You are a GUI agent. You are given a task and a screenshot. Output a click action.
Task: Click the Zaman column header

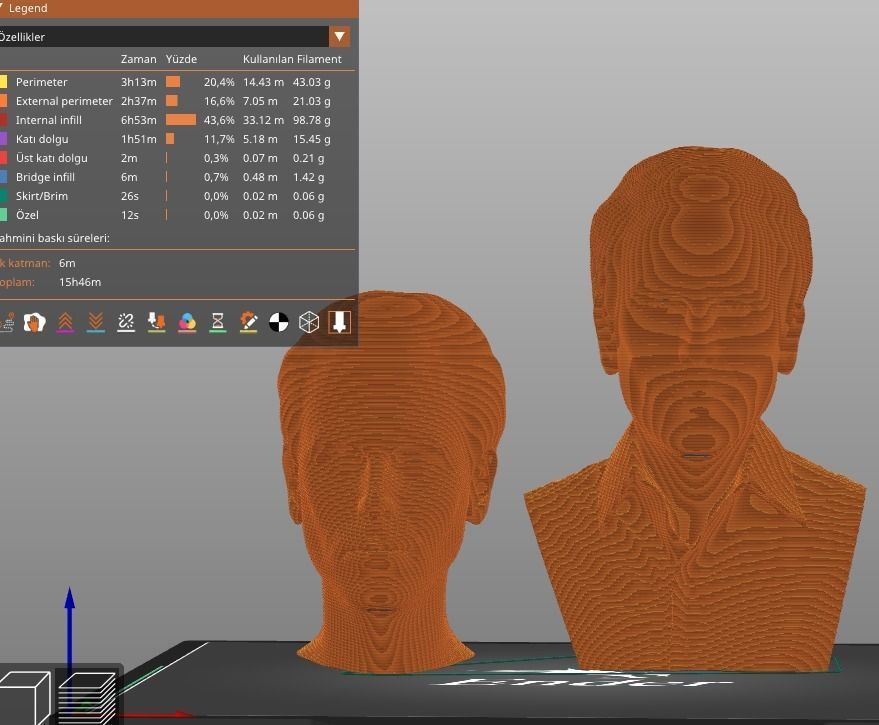coord(138,59)
